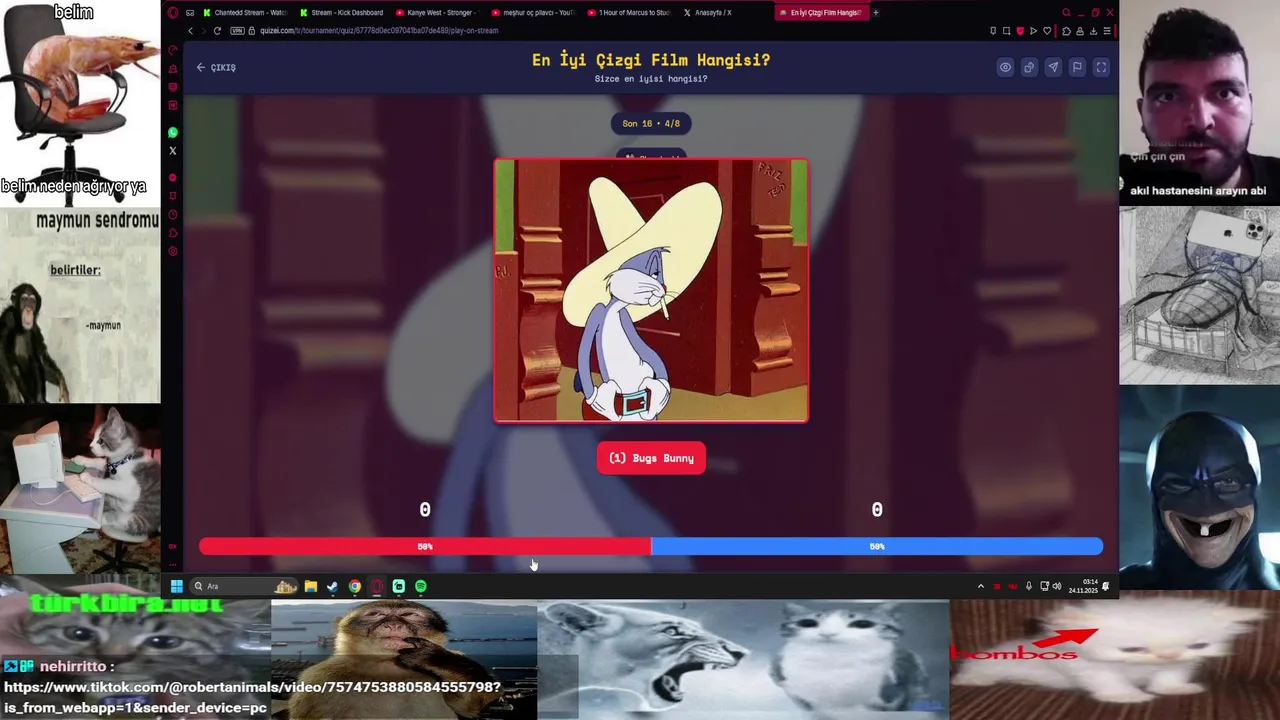Open X (Twitter) from Opera sidebar

coord(173,151)
